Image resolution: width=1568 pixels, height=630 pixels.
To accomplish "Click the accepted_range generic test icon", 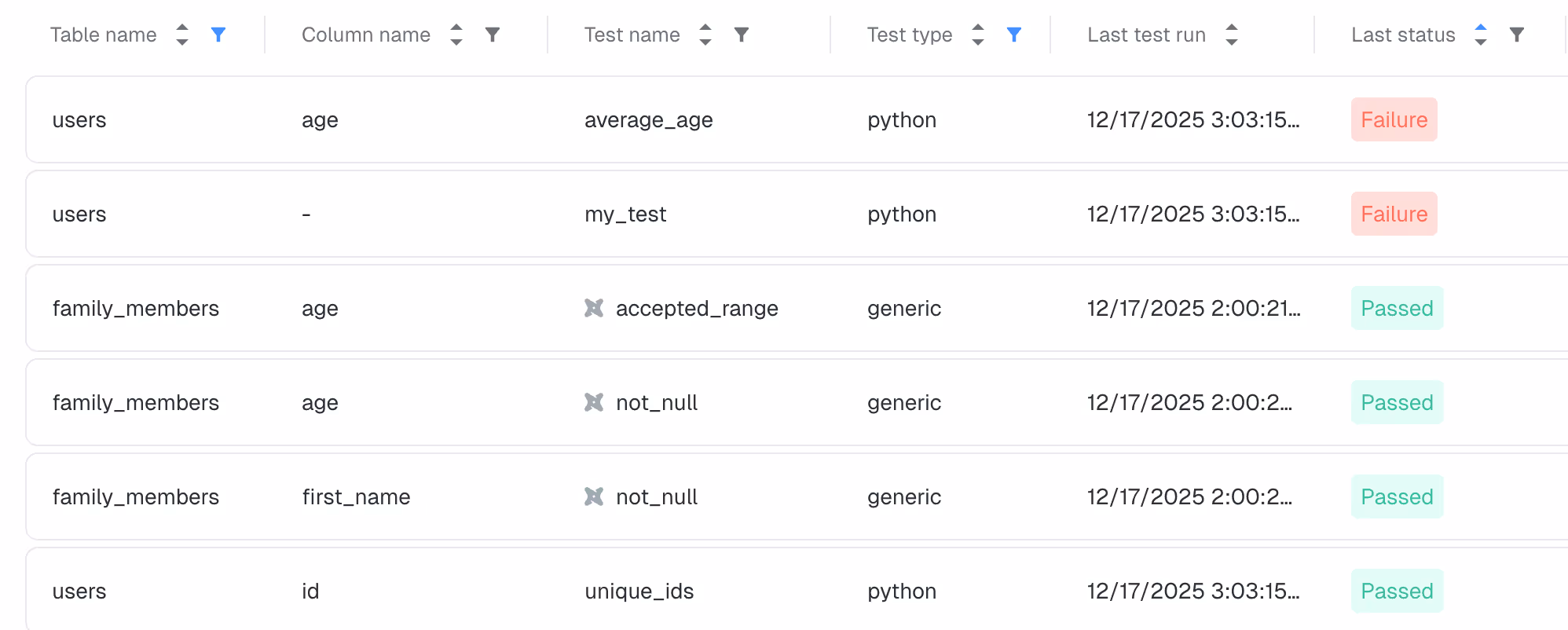I will (594, 308).
